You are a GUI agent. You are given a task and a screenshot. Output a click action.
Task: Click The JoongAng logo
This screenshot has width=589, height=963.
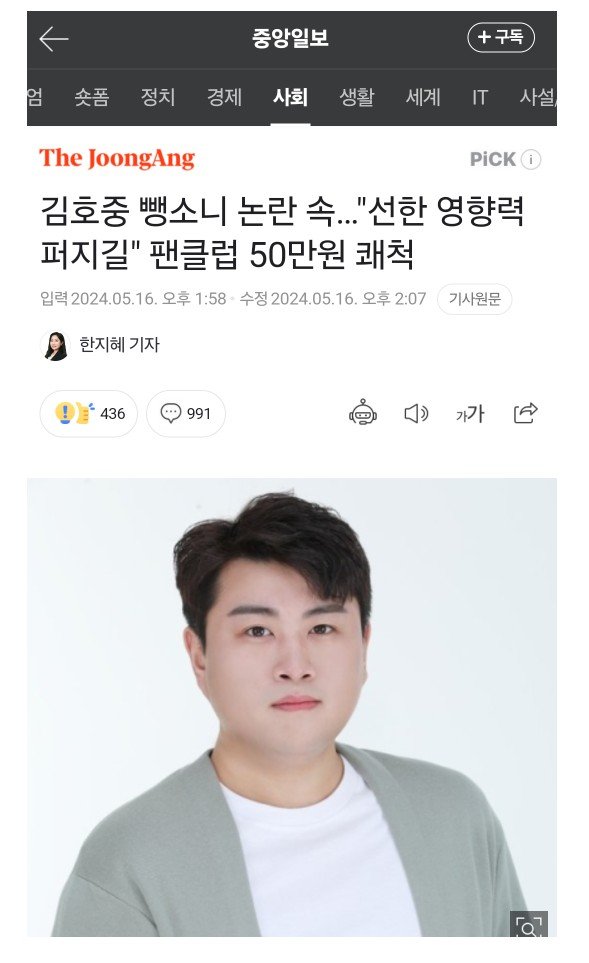[x=117, y=158]
